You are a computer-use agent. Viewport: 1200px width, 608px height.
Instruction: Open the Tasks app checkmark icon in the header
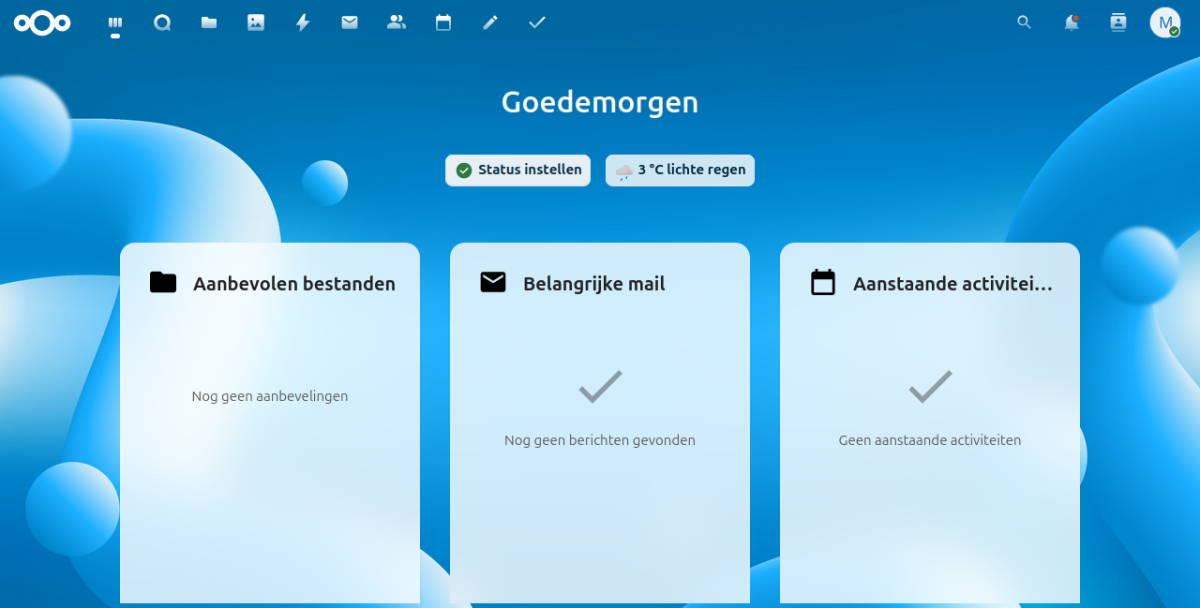point(537,23)
